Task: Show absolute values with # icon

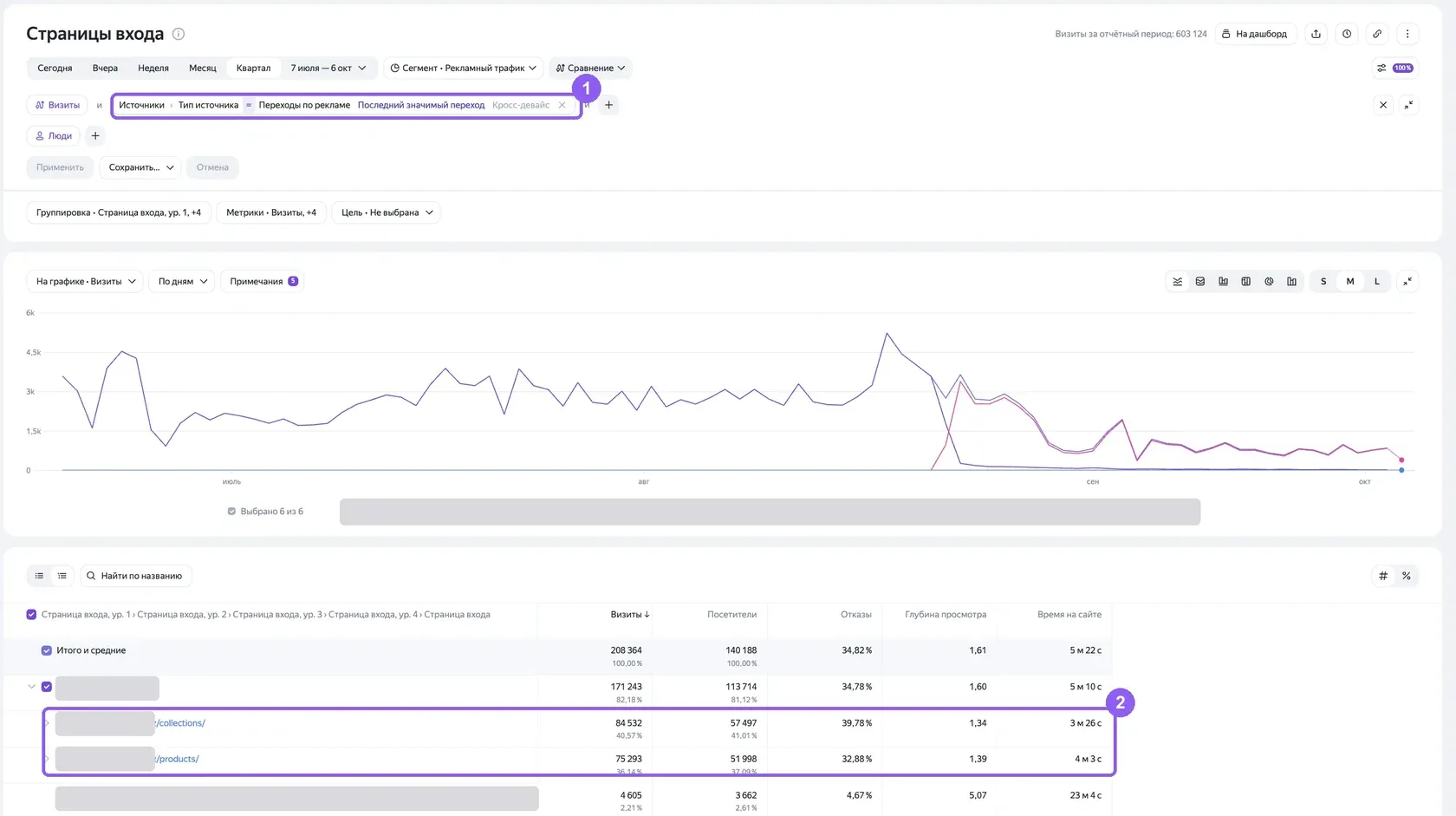Action: 1383,576
